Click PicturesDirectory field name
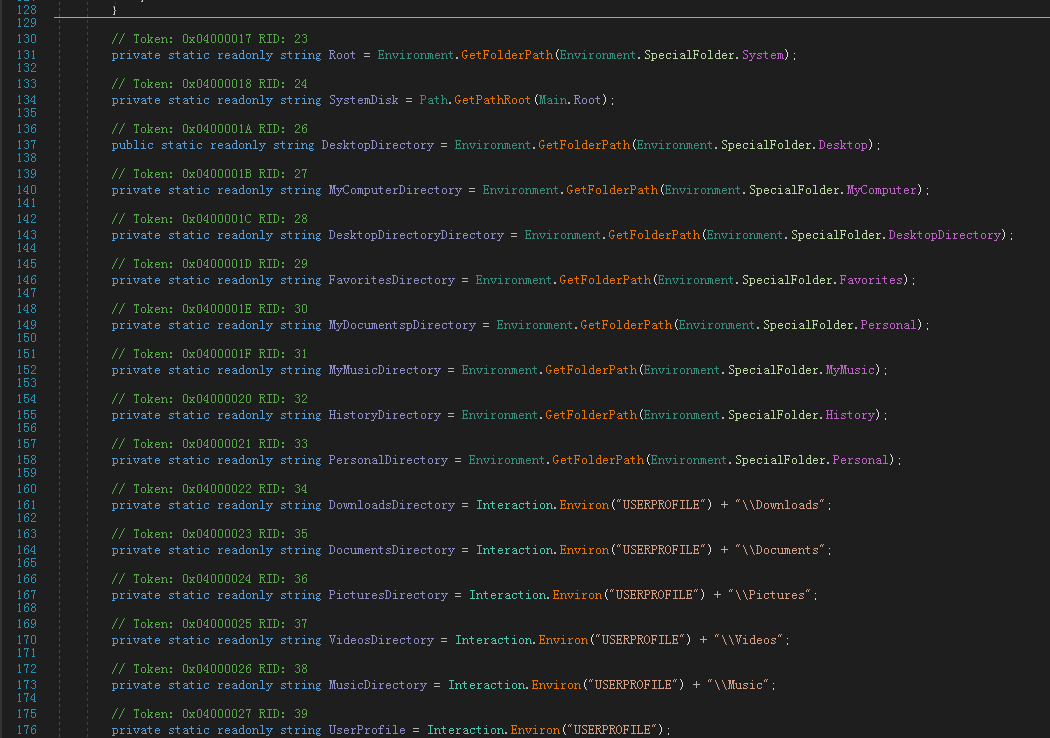The width and height of the screenshot is (1050, 738). click(x=388, y=595)
